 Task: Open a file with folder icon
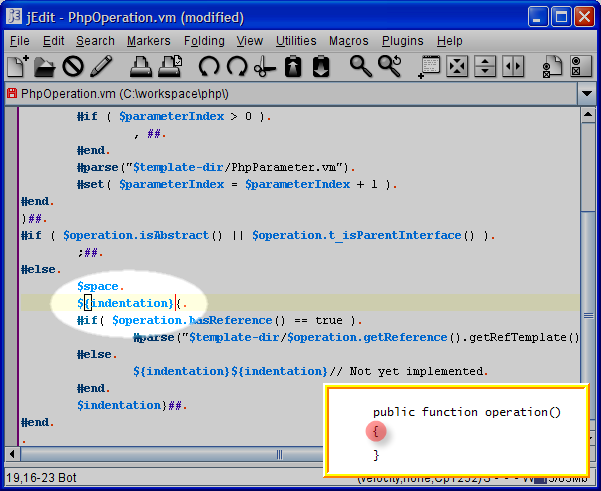(x=45, y=66)
